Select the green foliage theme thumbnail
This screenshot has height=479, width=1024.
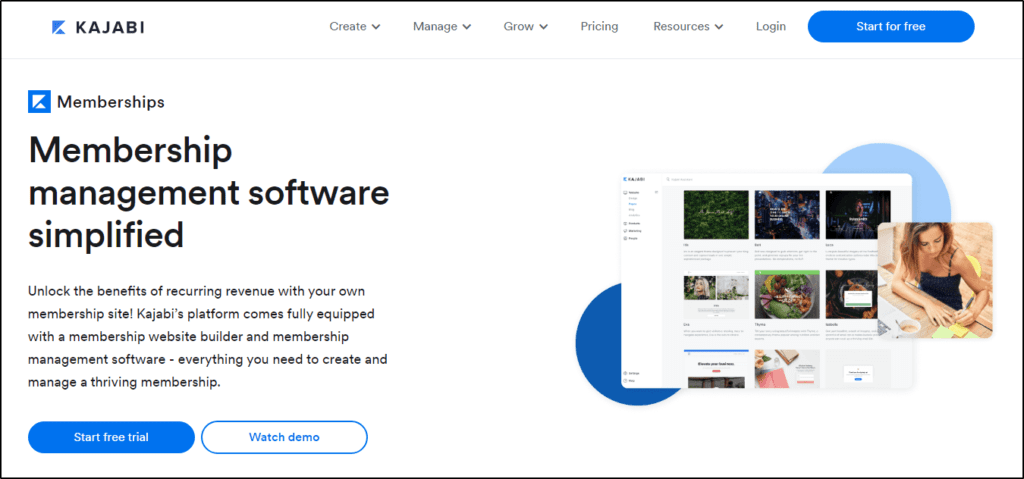(716, 214)
